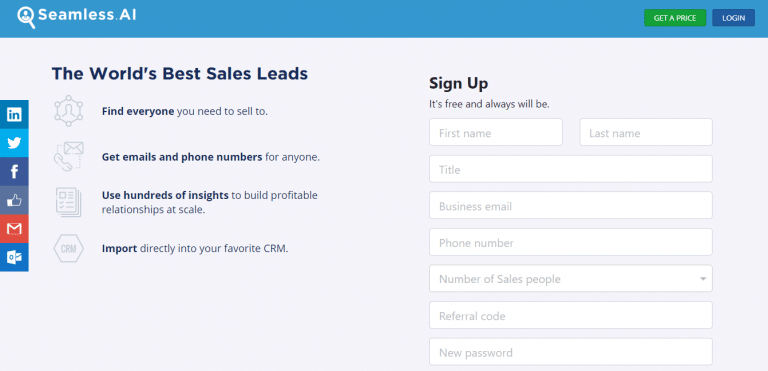Focus the First name field
768x371 pixels.
tap(496, 132)
